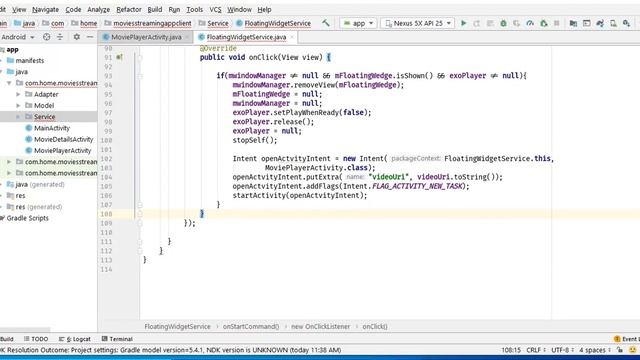640x360 pixels.
Task: Open the Android project view dropdown
Action: [x=17, y=37]
